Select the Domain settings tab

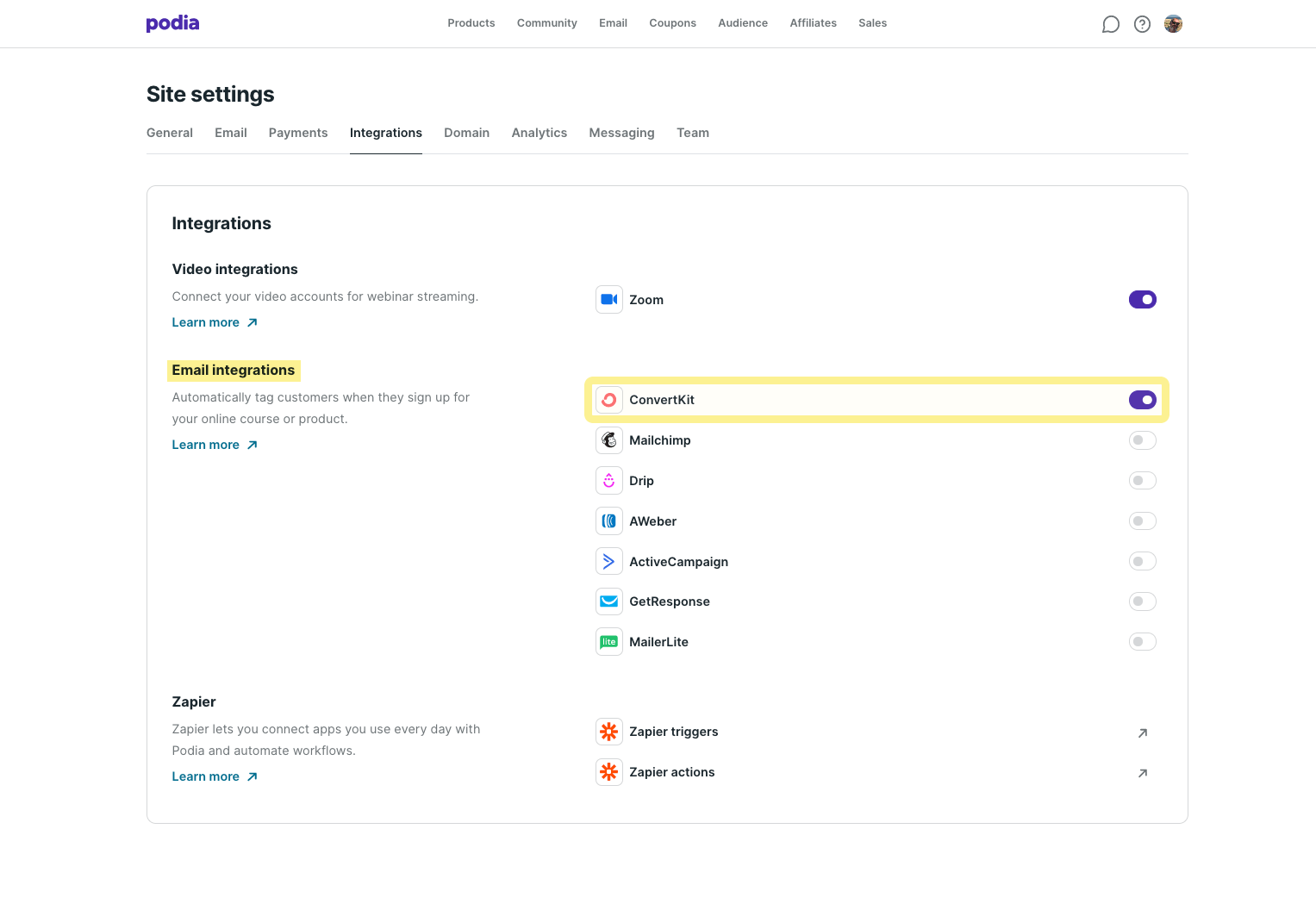pyautogui.click(x=466, y=132)
